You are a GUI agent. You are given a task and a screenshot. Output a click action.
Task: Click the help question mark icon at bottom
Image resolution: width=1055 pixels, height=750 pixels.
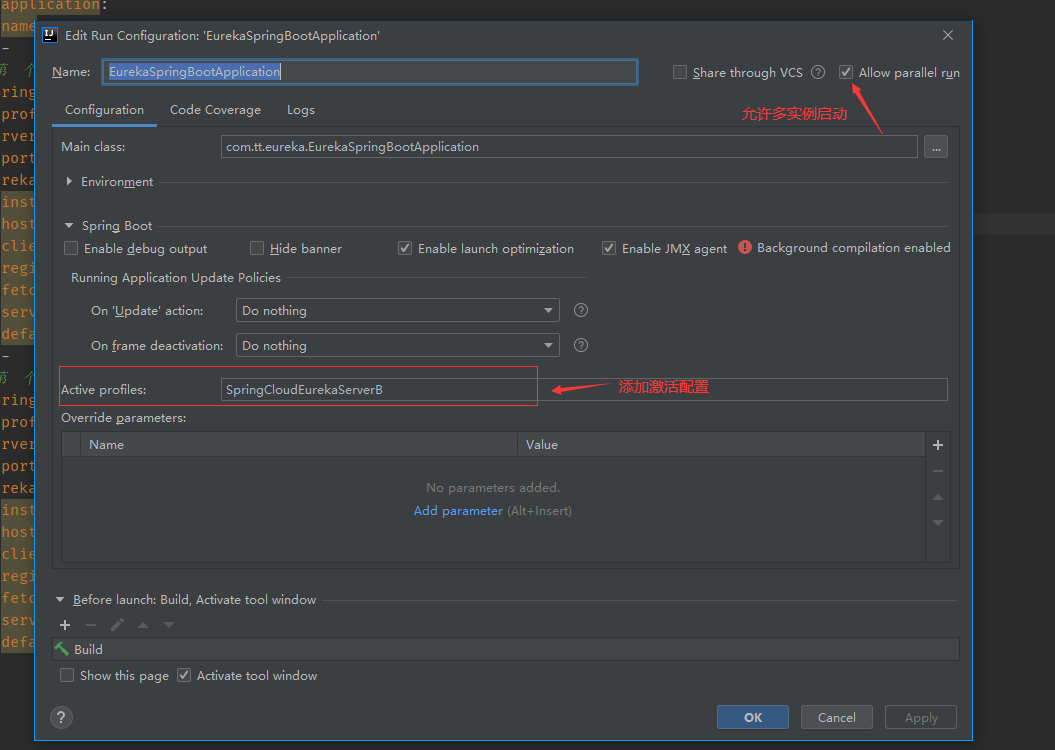point(62,717)
